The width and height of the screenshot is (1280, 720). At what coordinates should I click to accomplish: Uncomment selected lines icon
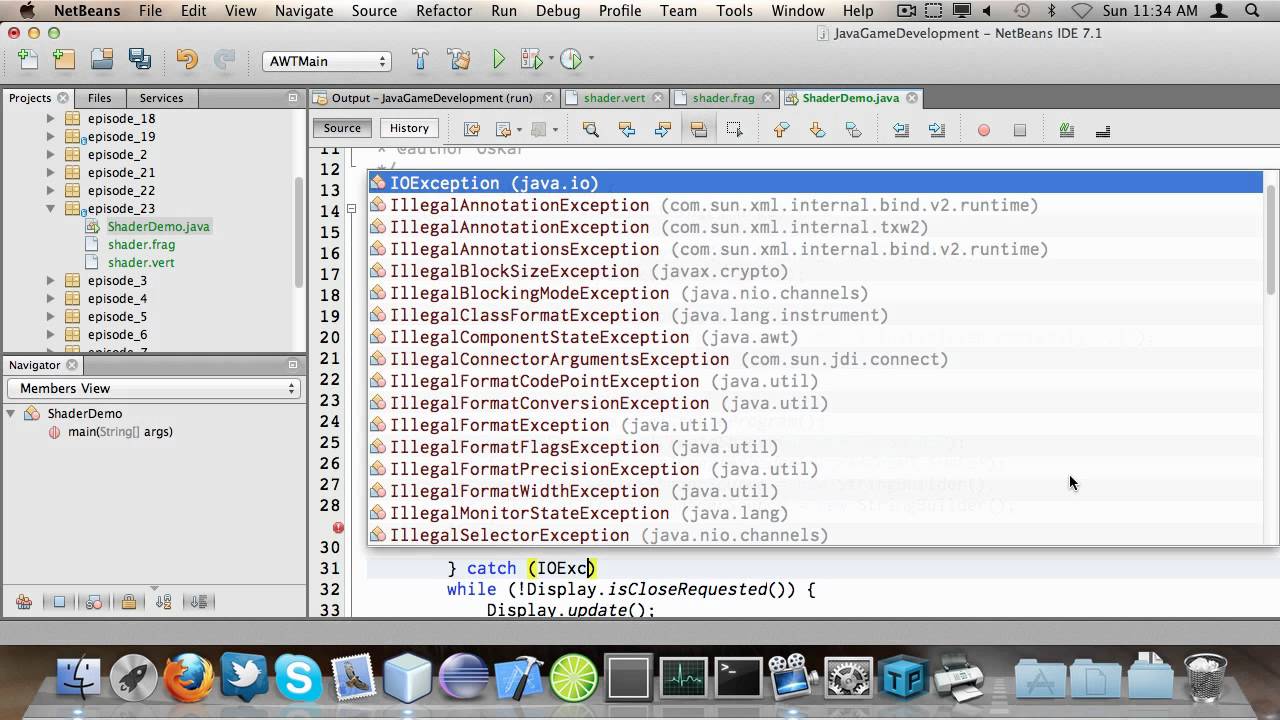tap(1102, 130)
